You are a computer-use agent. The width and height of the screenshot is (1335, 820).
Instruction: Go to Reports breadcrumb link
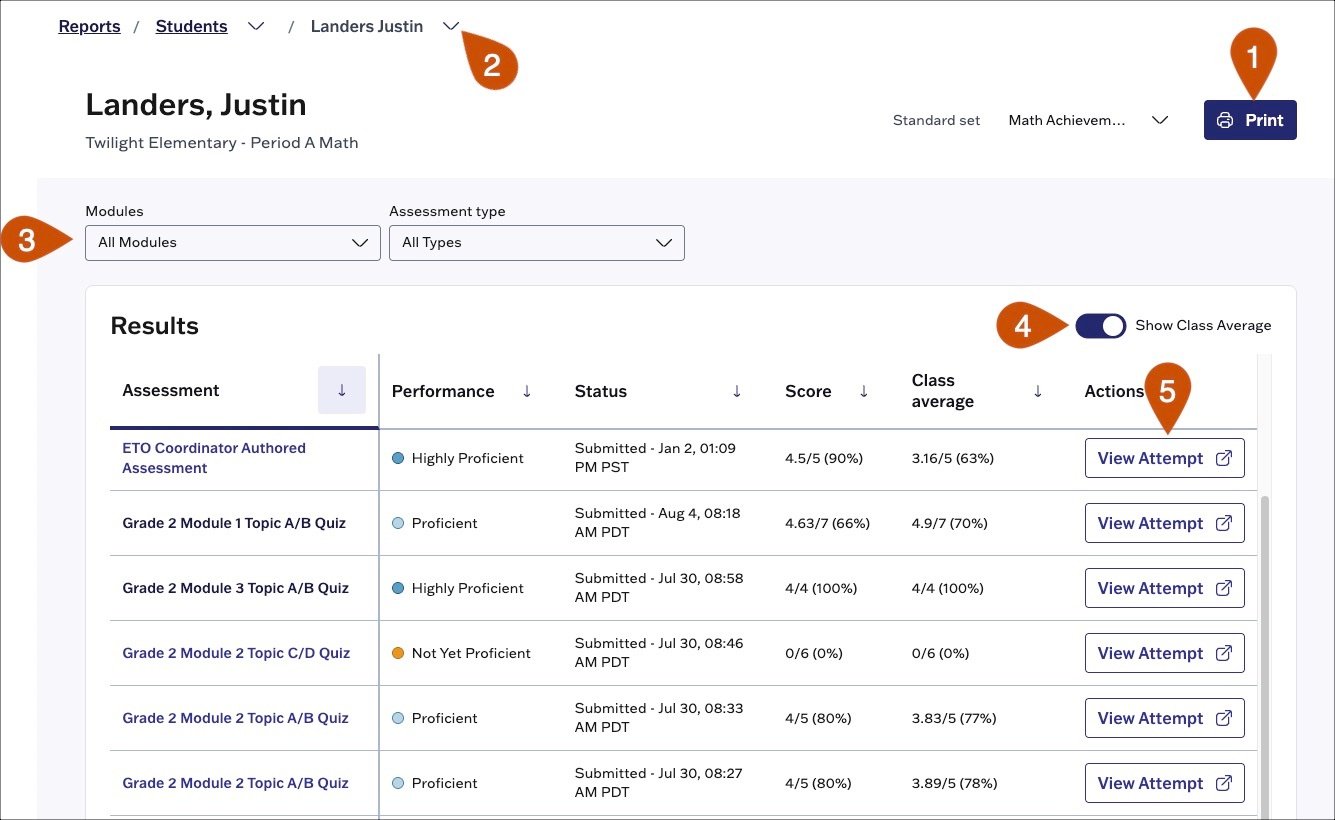click(89, 27)
